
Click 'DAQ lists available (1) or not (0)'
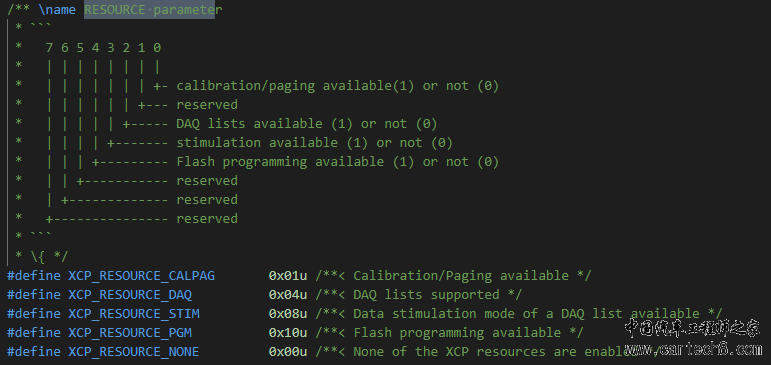pyautogui.click(x=306, y=124)
